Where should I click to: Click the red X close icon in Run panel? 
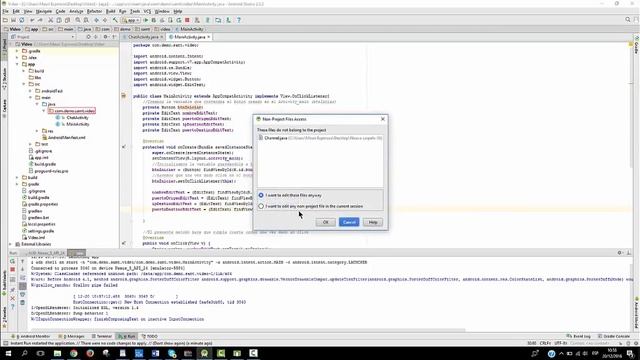(13, 298)
